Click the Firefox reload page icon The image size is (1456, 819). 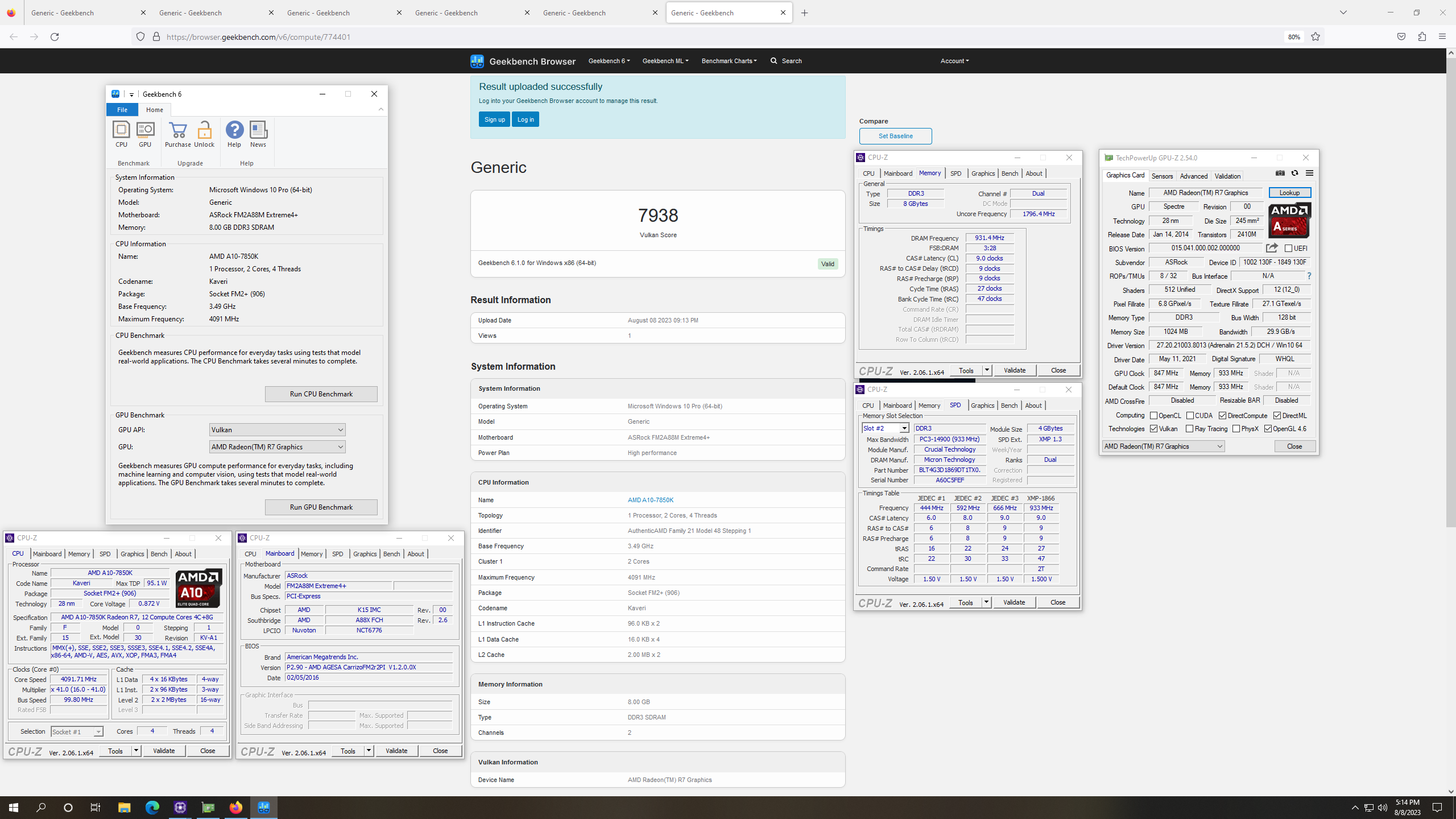point(55,37)
